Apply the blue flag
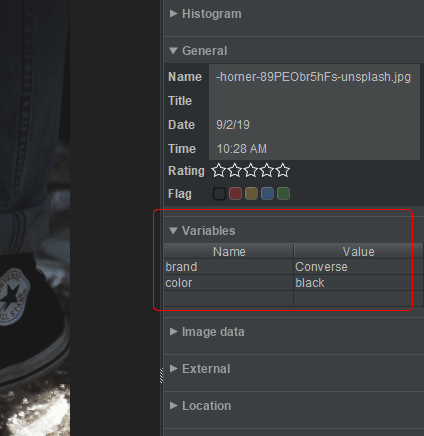This screenshot has width=424, height=436. (x=267, y=194)
